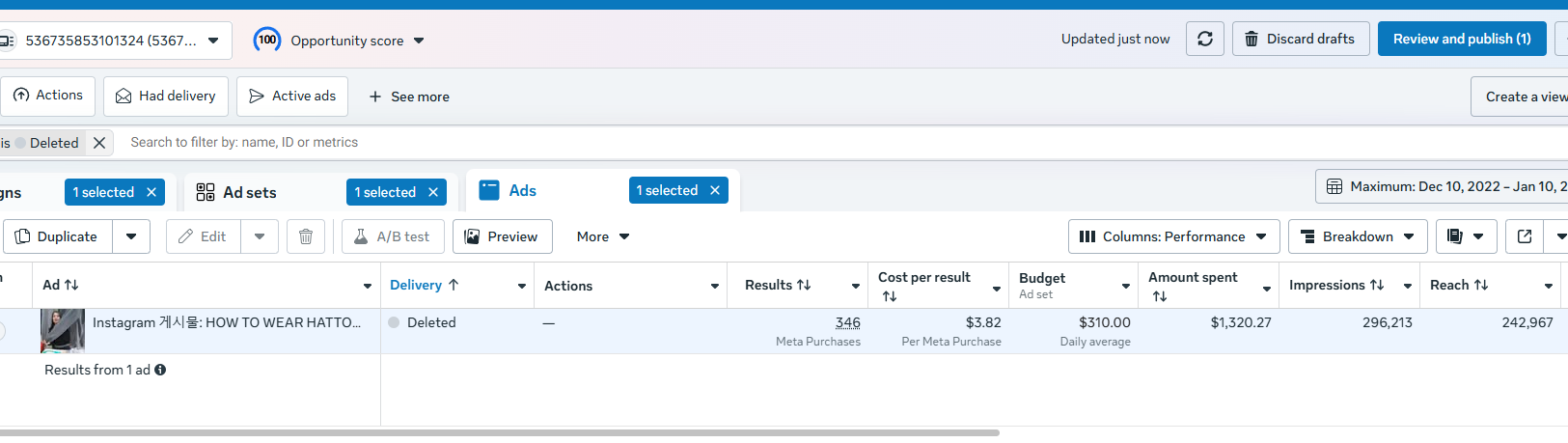Viewport: 1568px width, 443px height.
Task: Expand the Duplicate options arrow
Action: [x=131, y=236]
